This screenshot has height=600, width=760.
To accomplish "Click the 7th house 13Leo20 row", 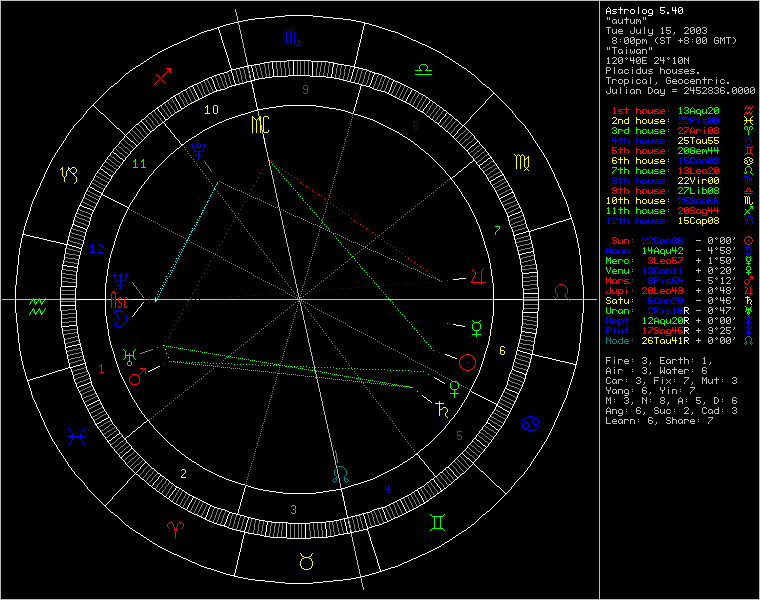I will pos(665,171).
